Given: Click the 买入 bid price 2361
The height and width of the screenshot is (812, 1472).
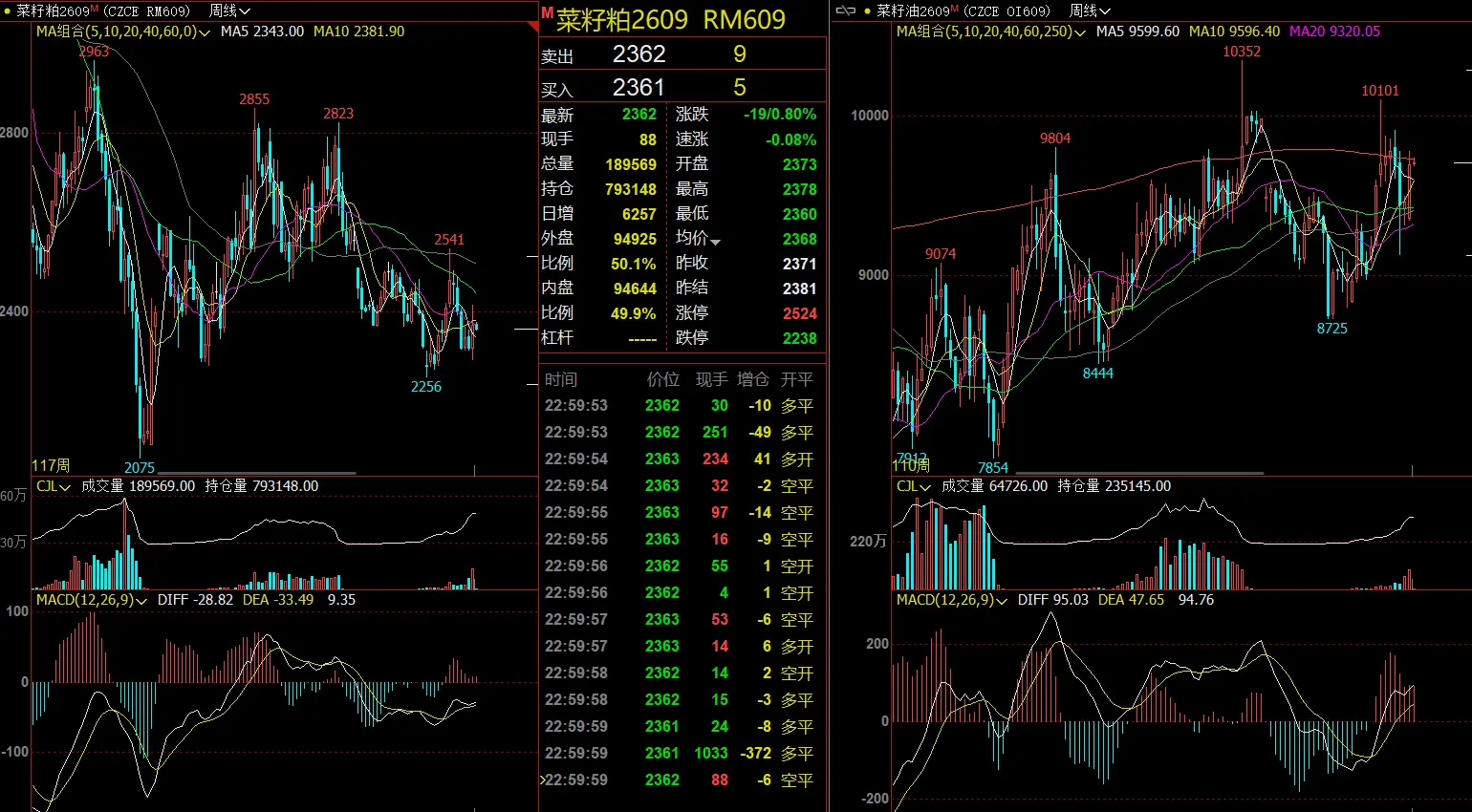Looking at the screenshot, I should click(639, 88).
